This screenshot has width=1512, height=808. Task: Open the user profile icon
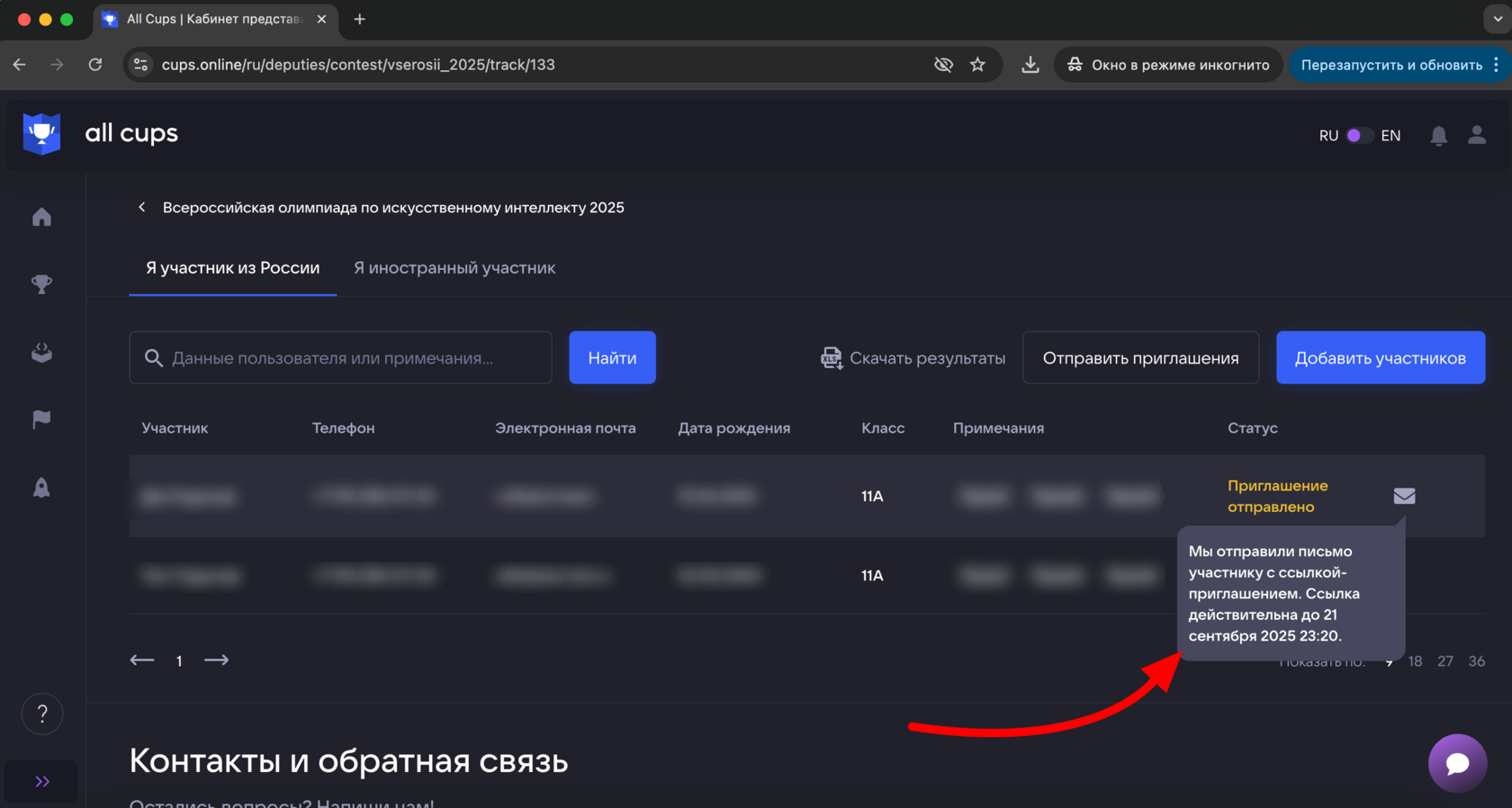1477,135
